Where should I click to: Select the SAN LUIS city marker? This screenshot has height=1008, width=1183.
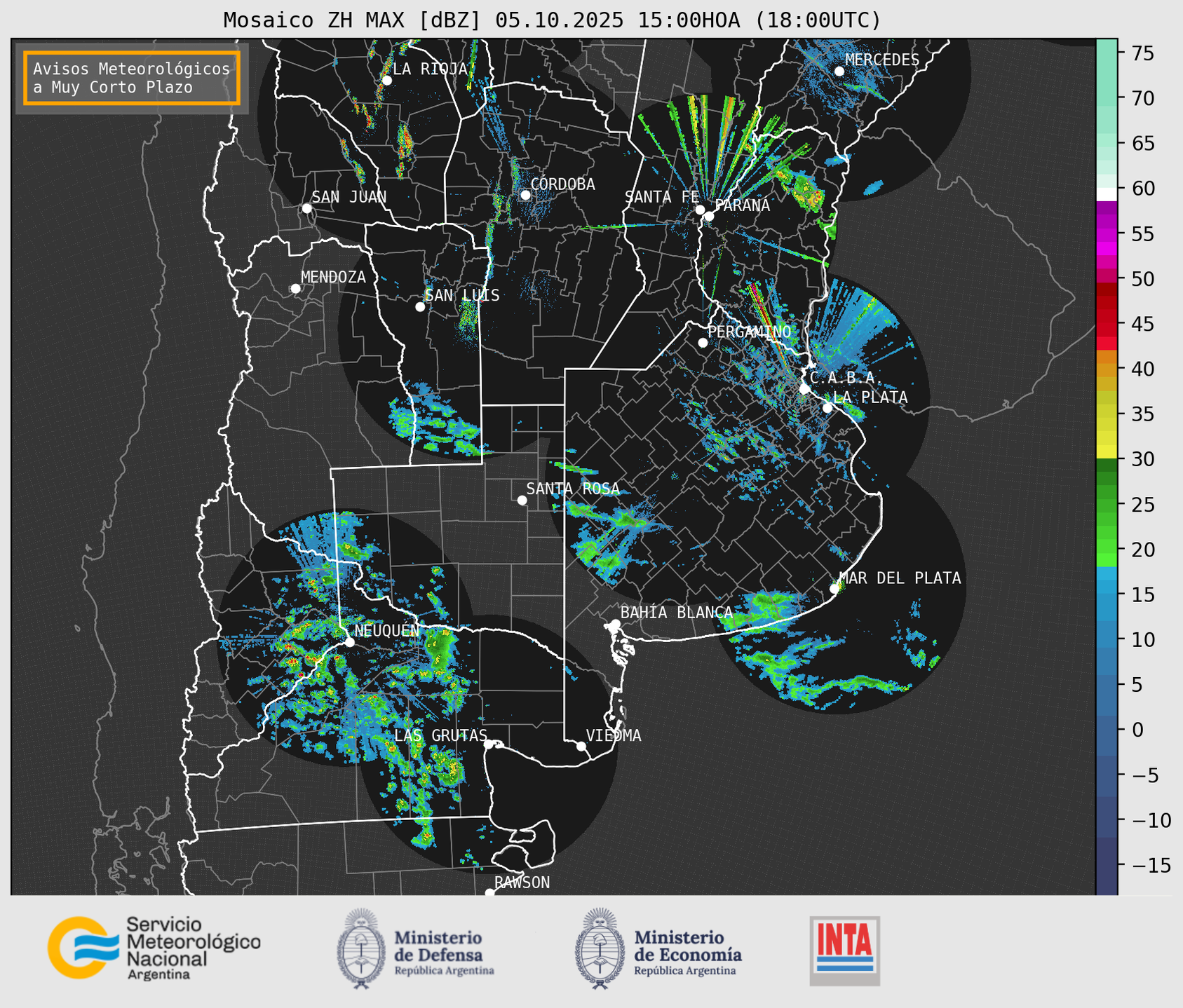[x=420, y=307]
